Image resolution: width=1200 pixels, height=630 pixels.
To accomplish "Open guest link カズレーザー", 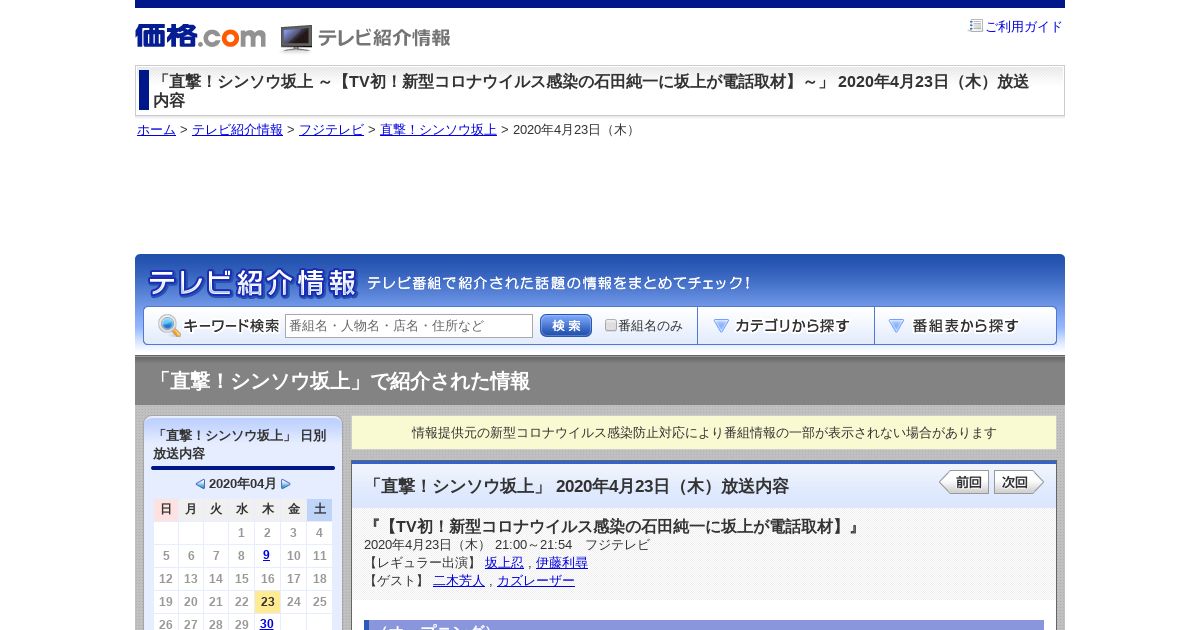I will [x=536, y=581].
